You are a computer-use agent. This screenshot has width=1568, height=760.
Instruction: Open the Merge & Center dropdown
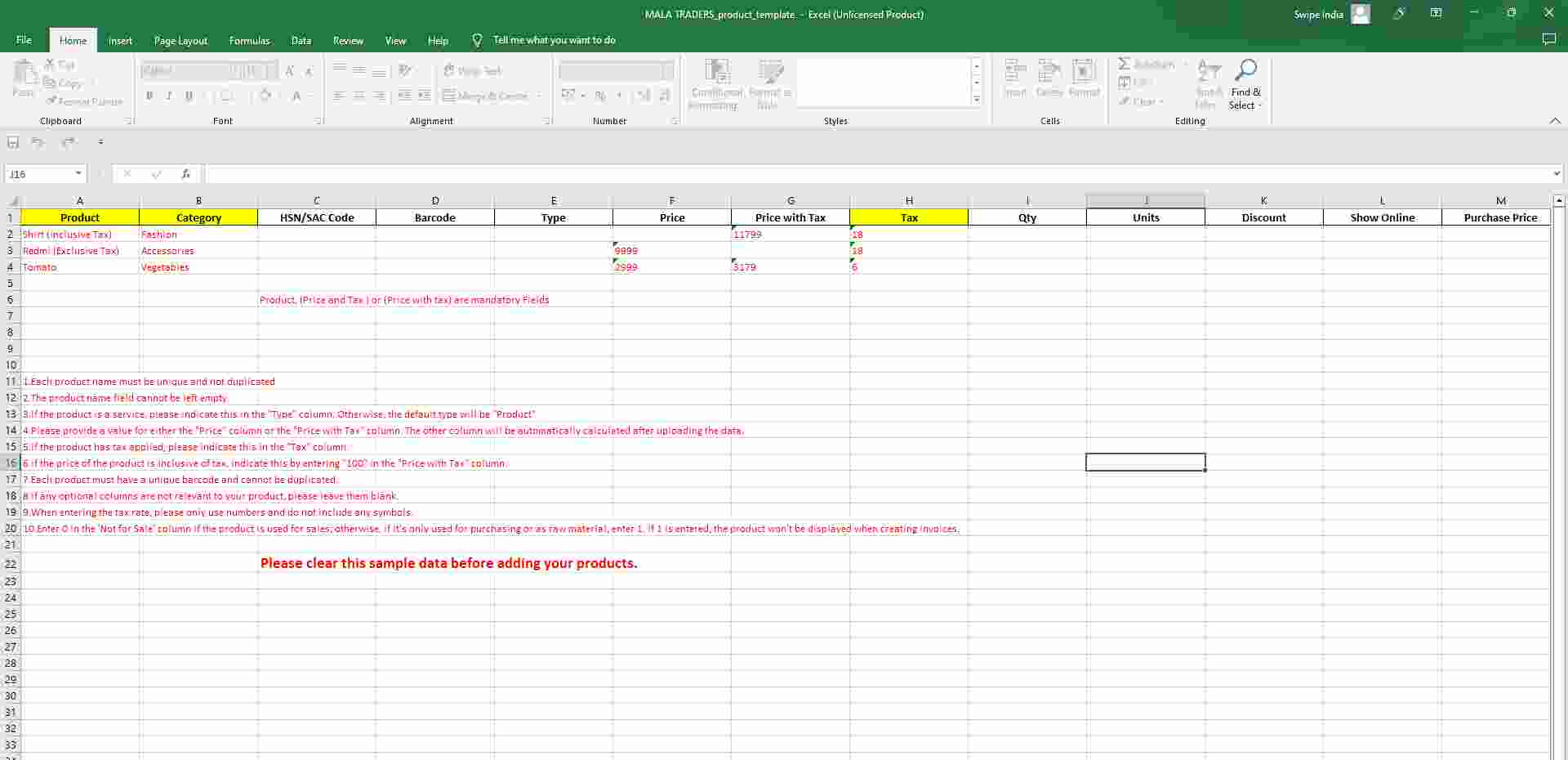pos(539,96)
